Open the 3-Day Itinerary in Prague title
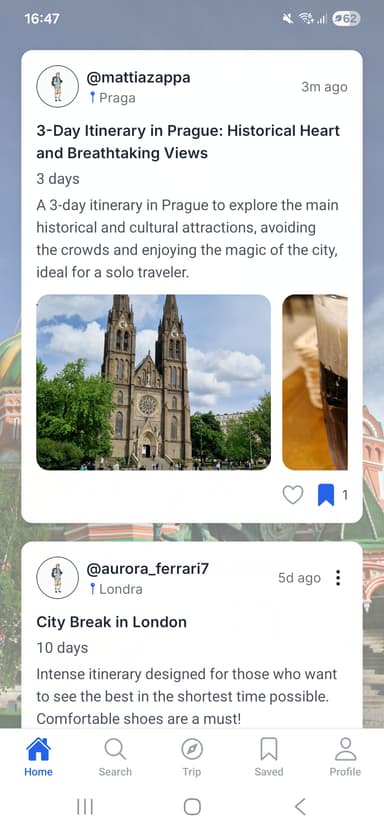This screenshot has height=832, width=384. [188, 142]
